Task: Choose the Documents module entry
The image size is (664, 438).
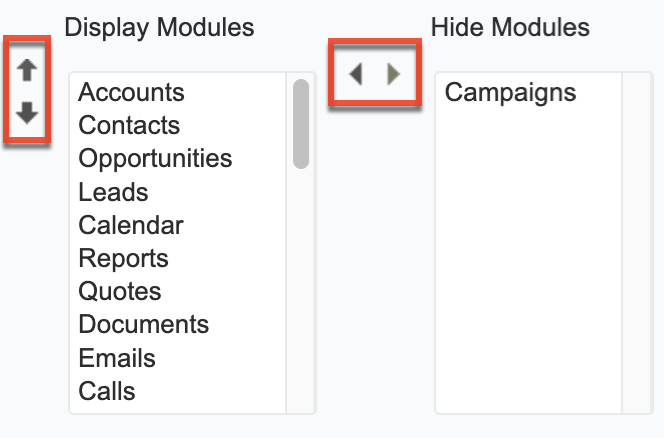Action: coord(143,325)
